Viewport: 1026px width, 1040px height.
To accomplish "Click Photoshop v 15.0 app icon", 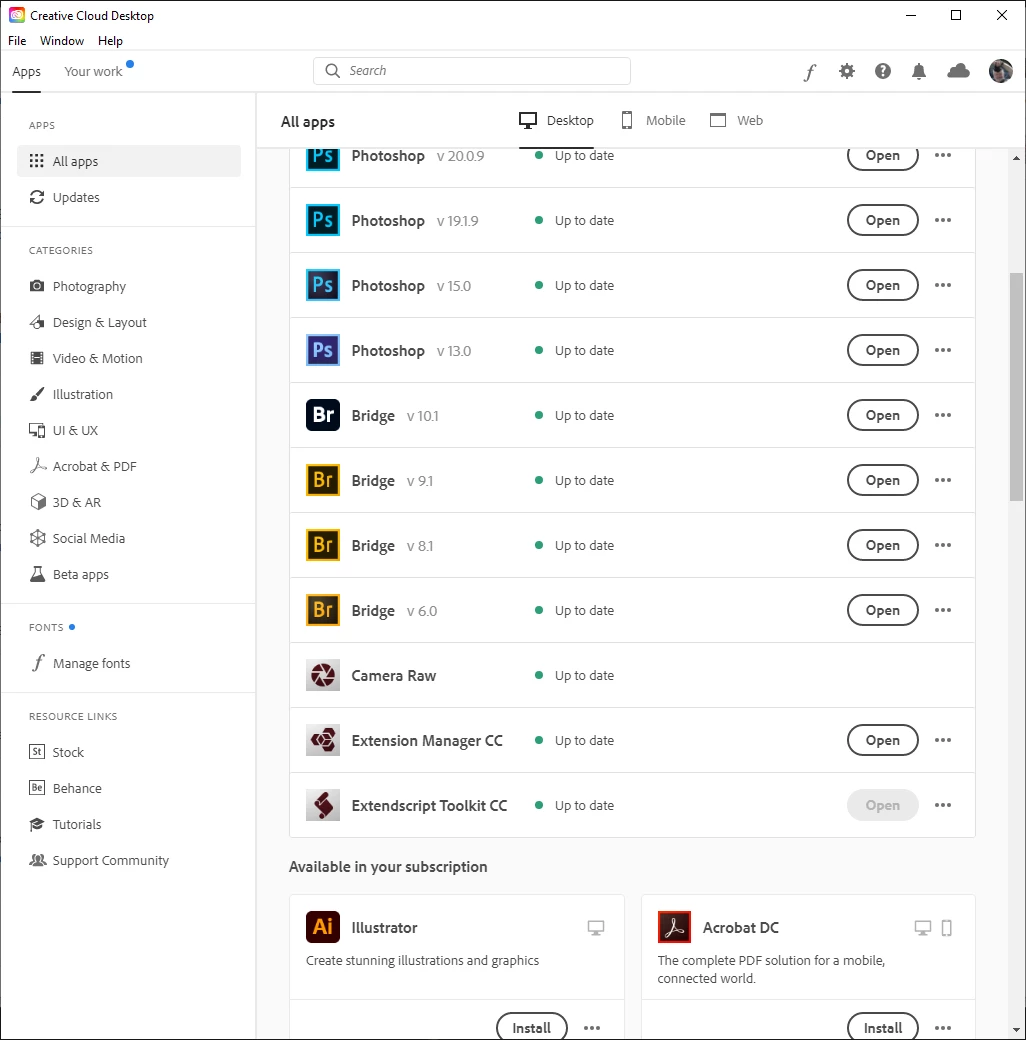I will click(323, 285).
